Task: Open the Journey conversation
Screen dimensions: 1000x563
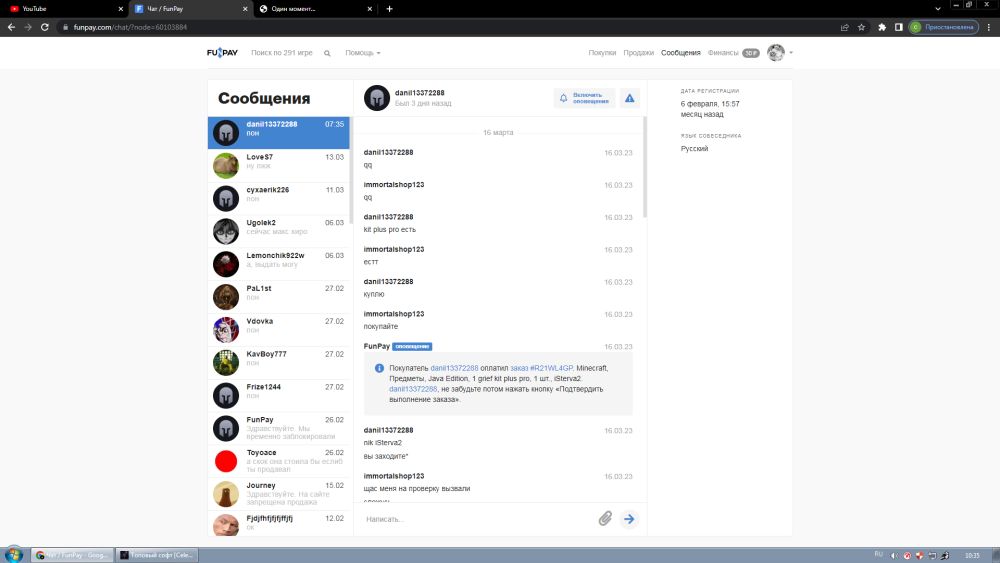Action: [279, 494]
